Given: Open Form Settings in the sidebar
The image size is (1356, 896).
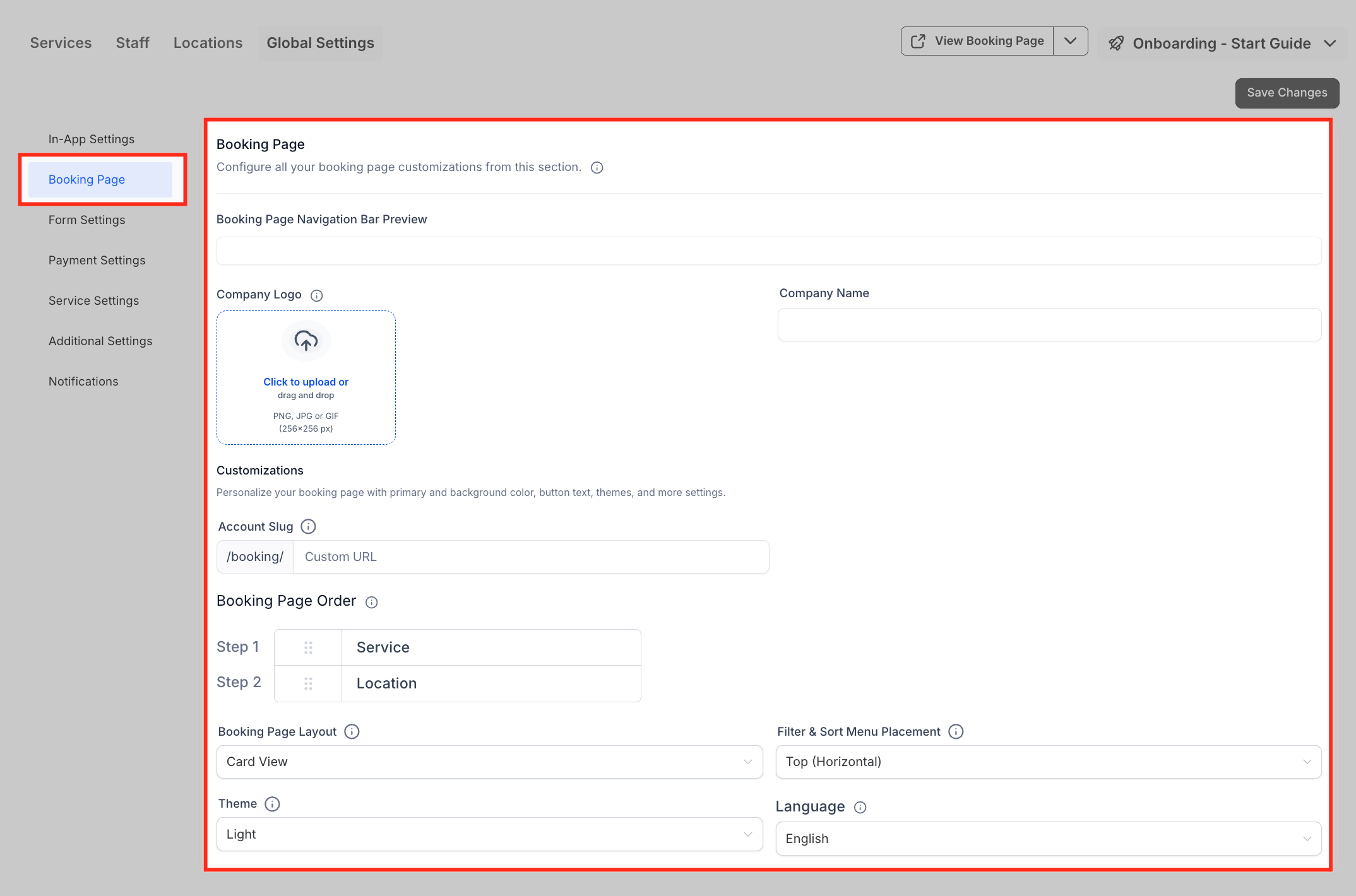Looking at the screenshot, I should click(86, 220).
